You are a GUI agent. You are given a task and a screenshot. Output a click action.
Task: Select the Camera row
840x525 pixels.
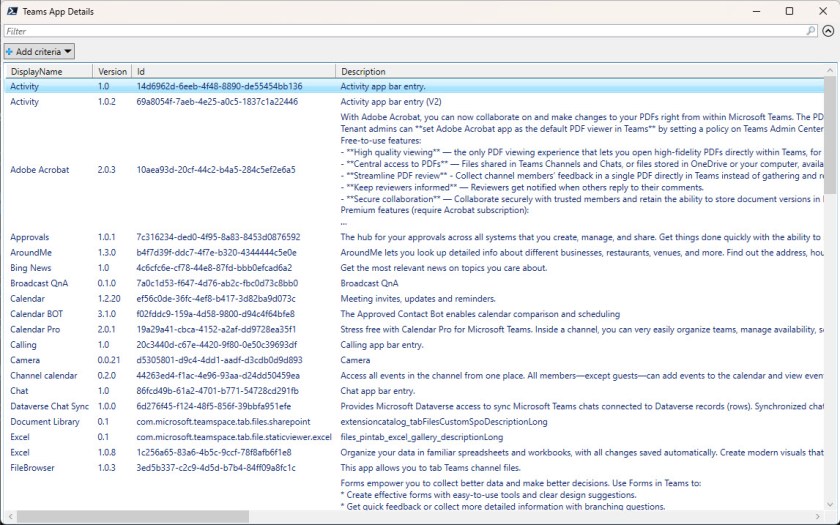(x=414, y=361)
